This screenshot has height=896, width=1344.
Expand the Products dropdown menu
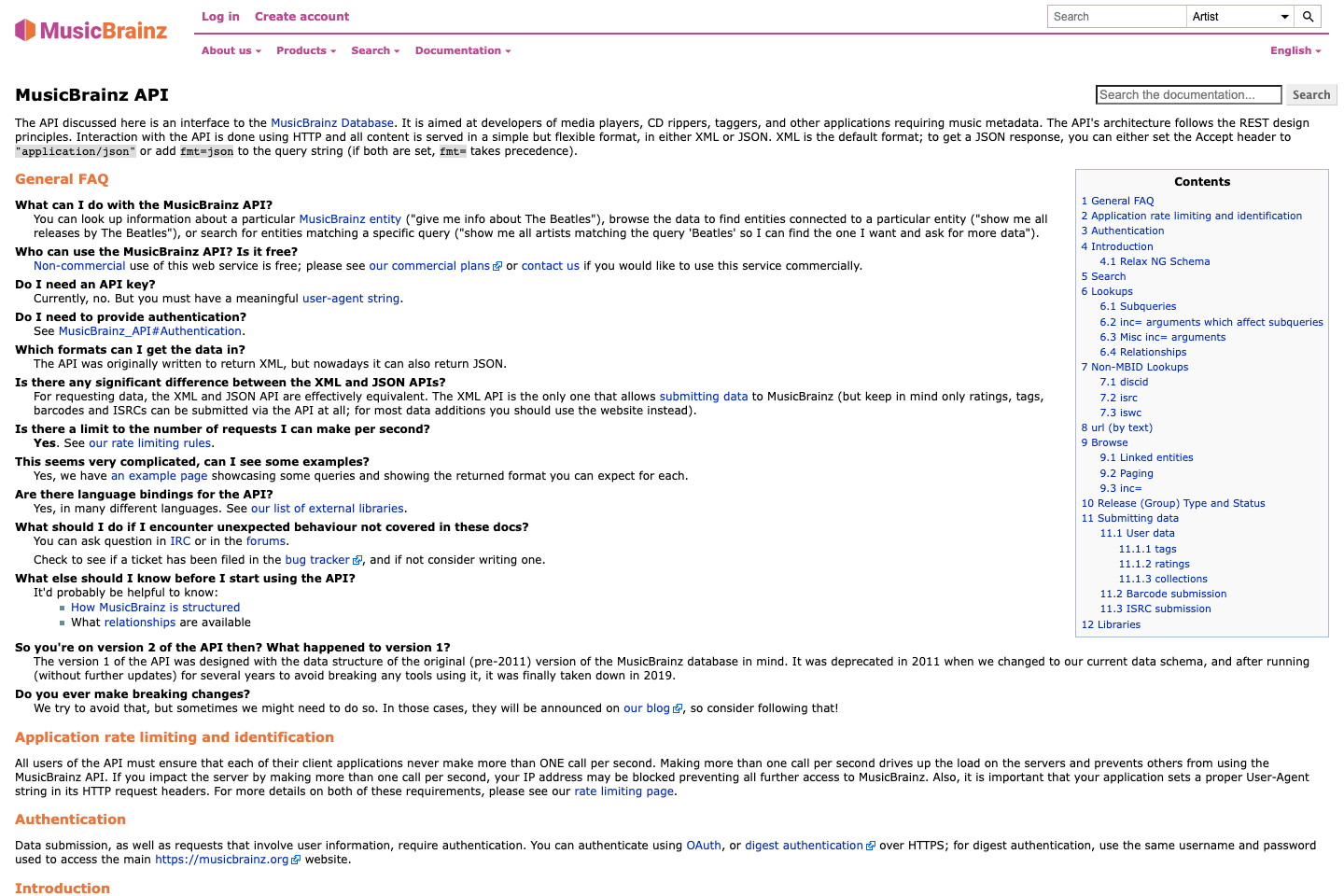tap(306, 50)
